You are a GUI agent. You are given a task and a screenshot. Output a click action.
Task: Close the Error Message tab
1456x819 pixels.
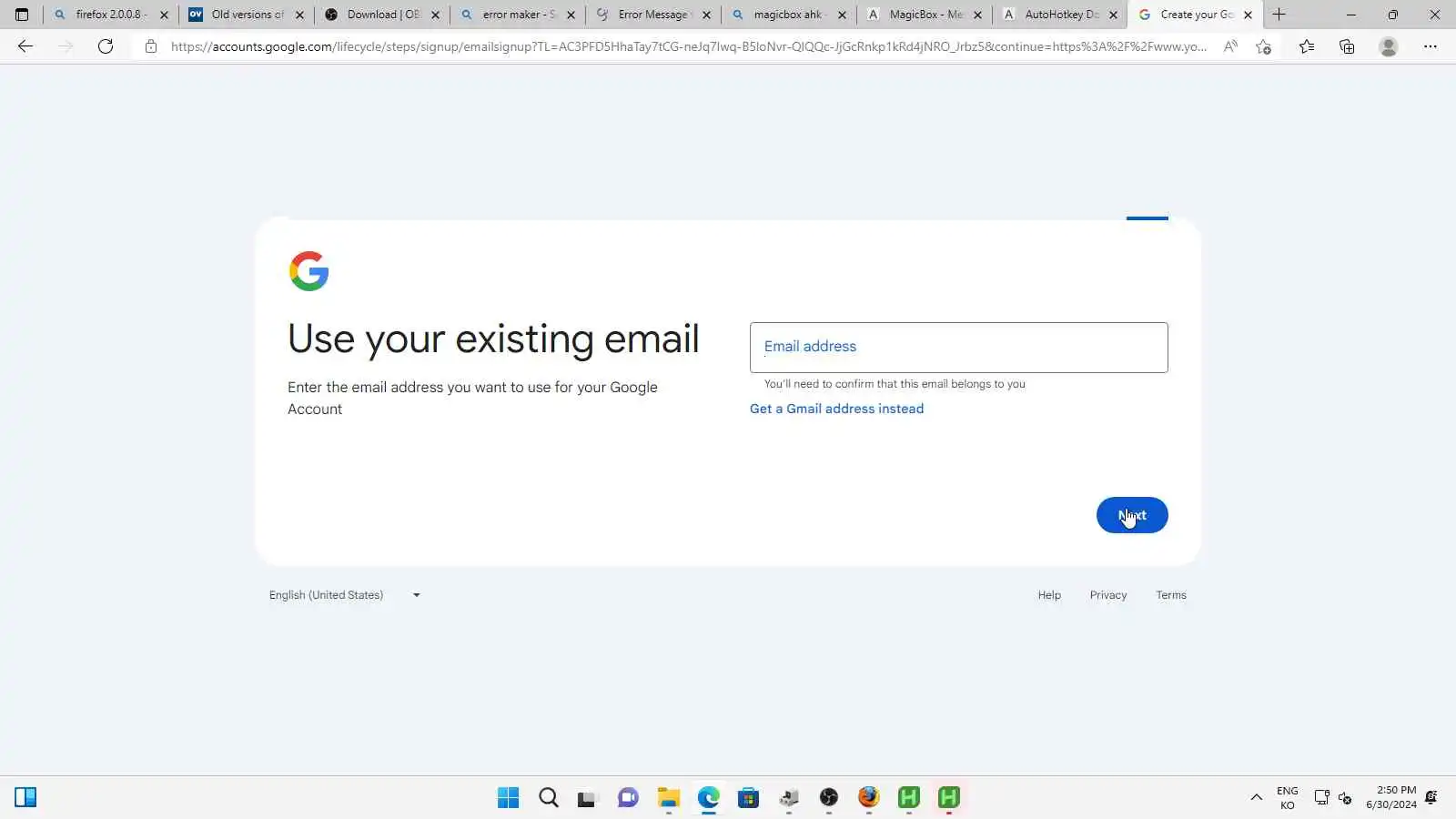706,15
